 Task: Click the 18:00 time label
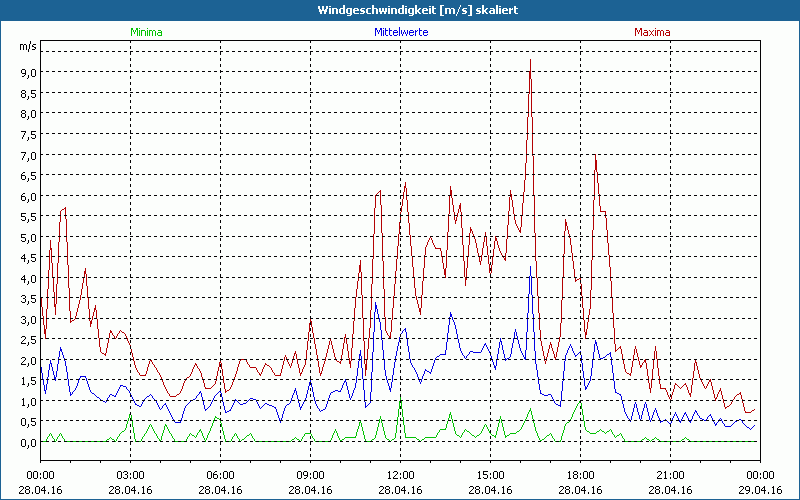pyautogui.click(x=580, y=476)
